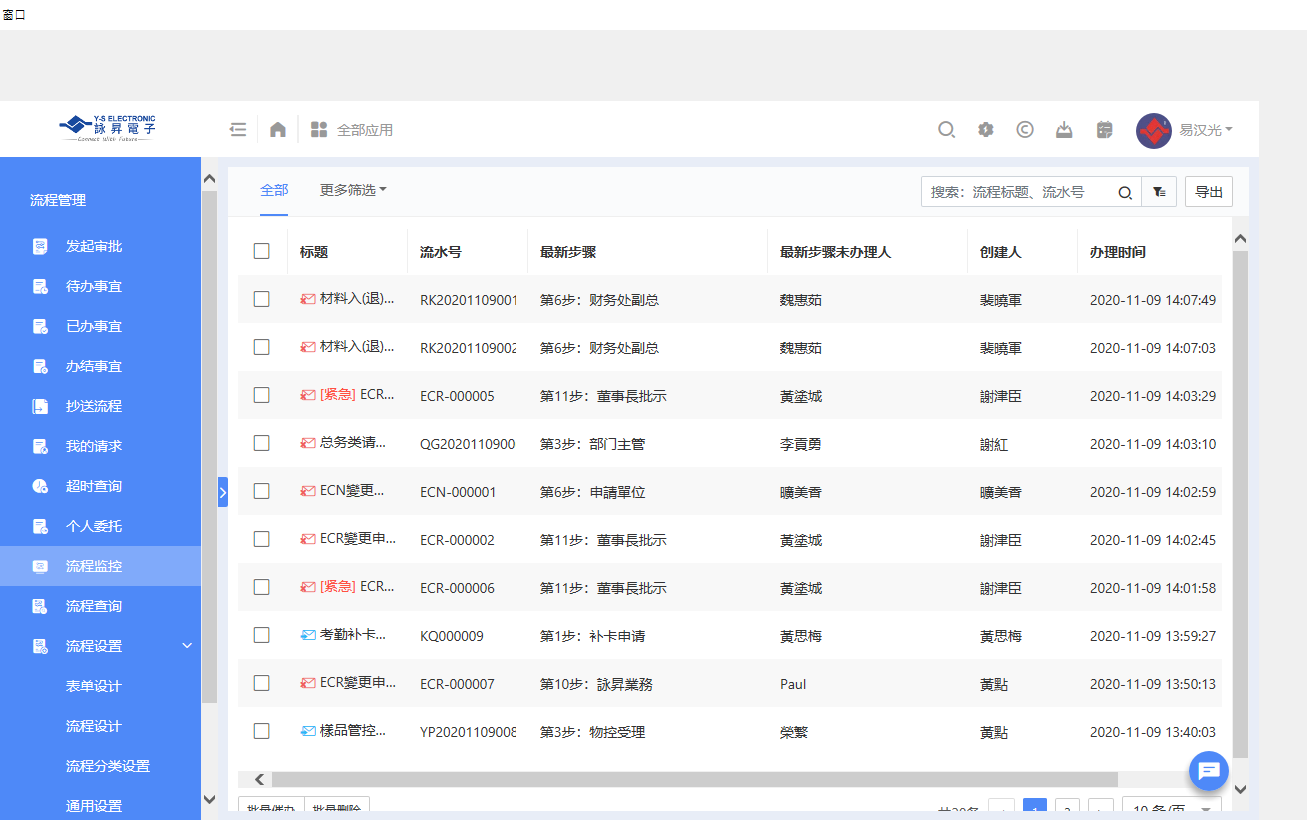1307x820 pixels.
Task: Click the user avatar picture
Action: pyautogui.click(x=1154, y=130)
